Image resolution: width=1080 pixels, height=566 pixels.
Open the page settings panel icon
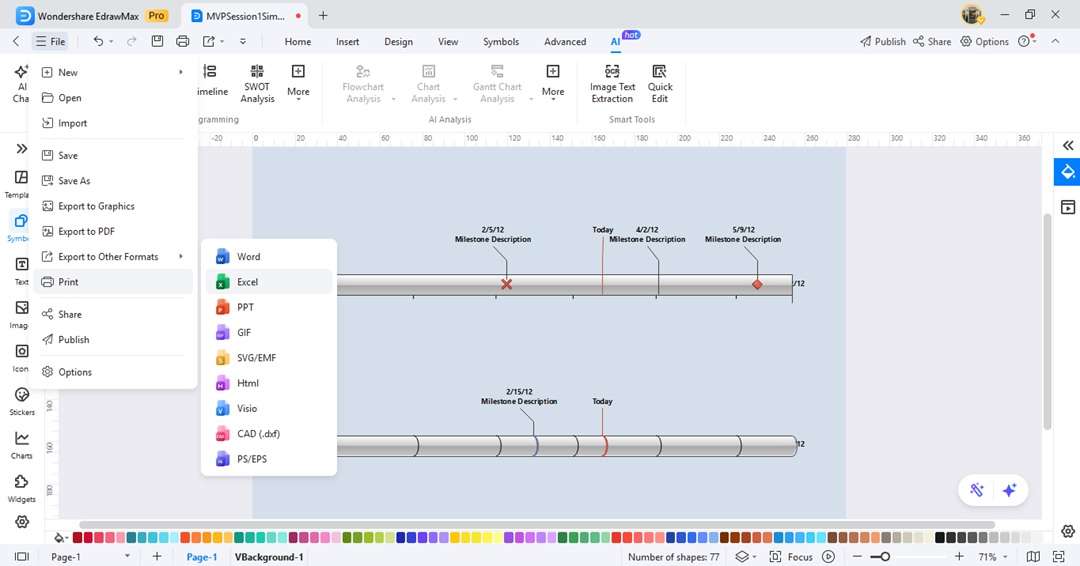click(1068, 207)
